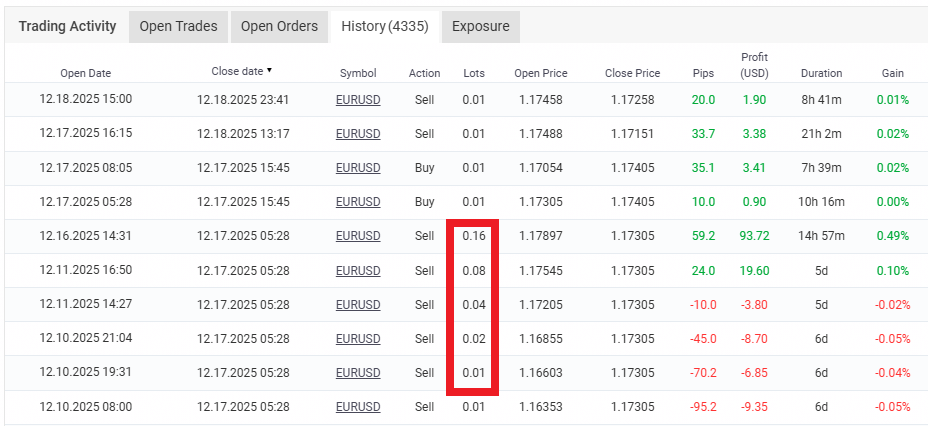The image size is (928, 426).
Task: Select close price 1.17151
Action: 633,134
